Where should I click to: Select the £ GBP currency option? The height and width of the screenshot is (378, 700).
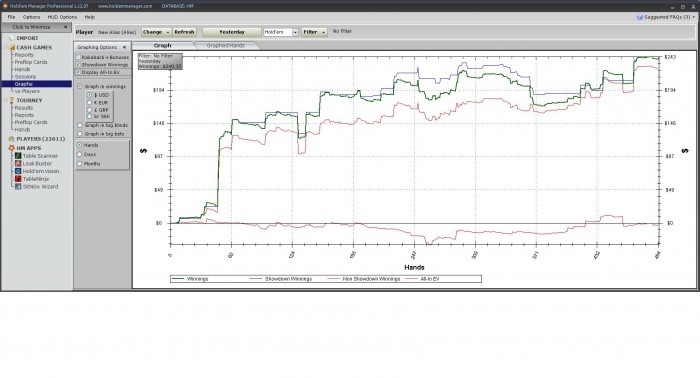click(89, 109)
